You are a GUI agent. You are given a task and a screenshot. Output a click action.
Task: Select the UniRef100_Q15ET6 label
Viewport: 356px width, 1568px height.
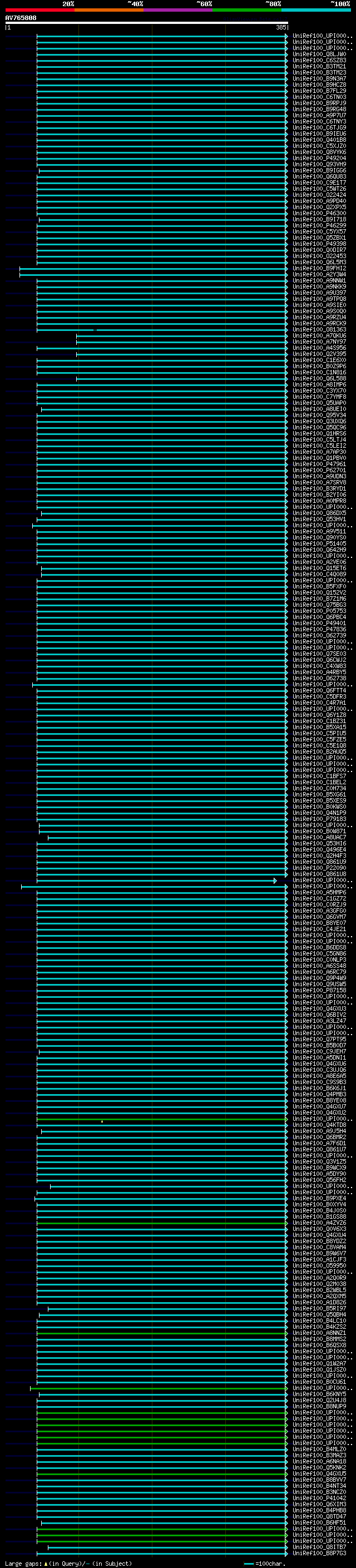point(319,568)
